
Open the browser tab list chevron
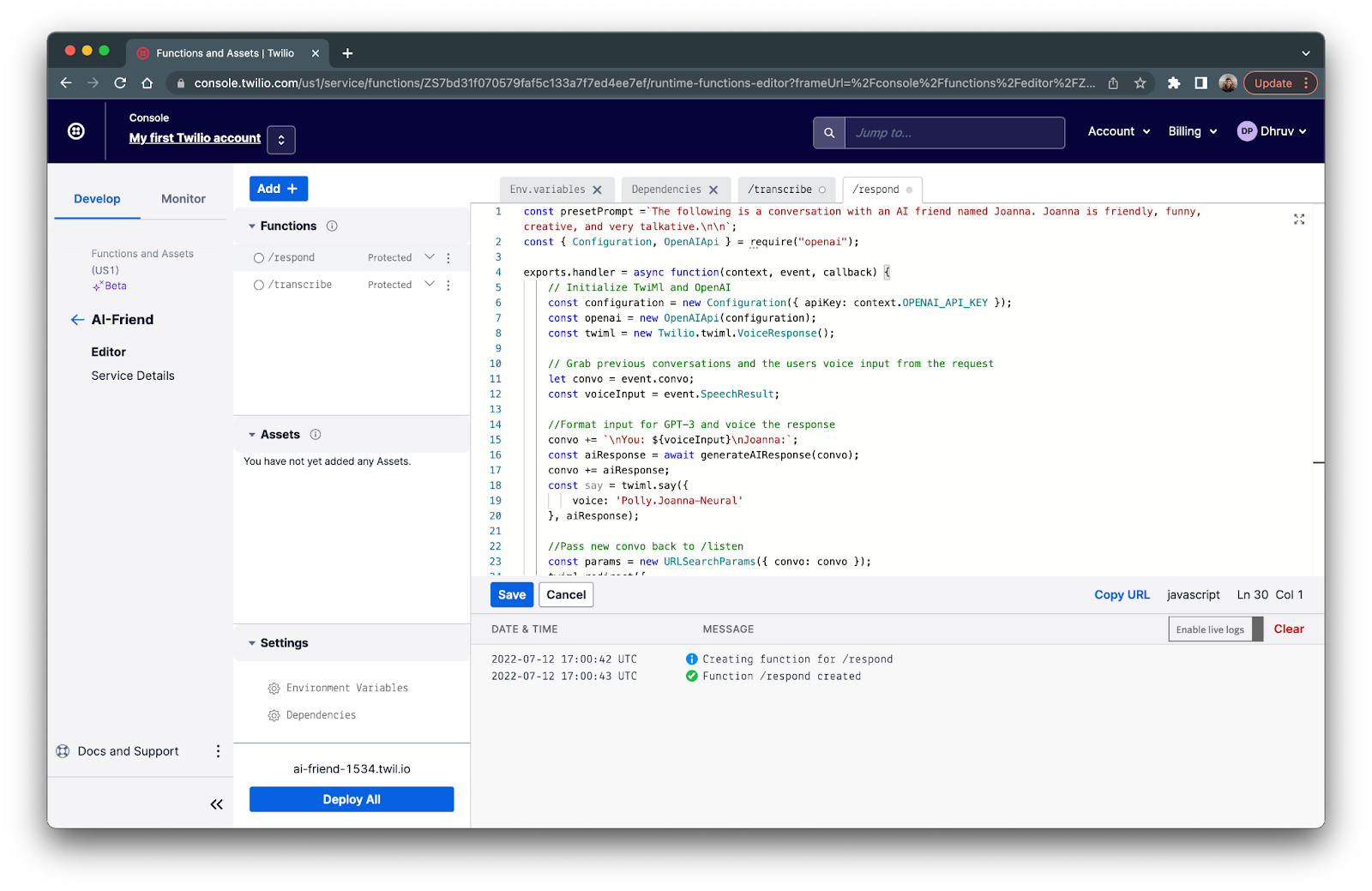pyautogui.click(x=1305, y=53)
